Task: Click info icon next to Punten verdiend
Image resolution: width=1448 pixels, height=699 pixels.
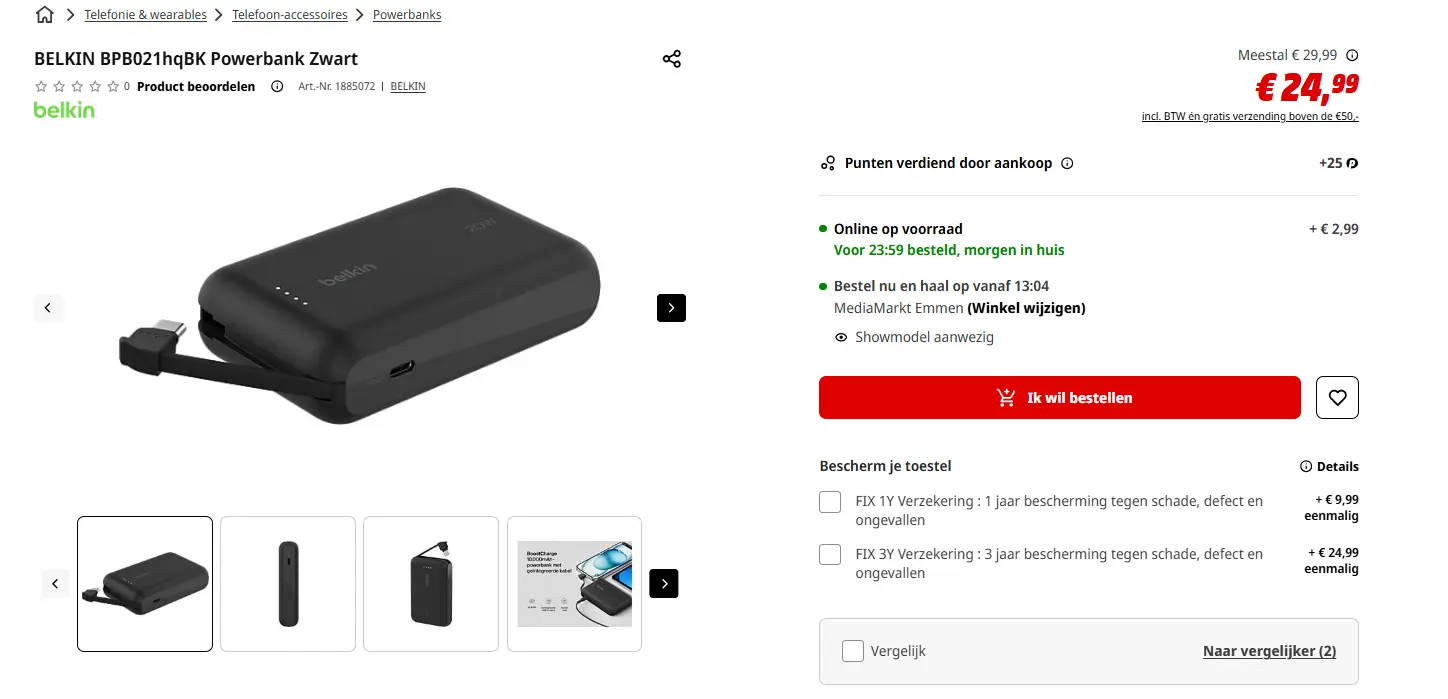Action: [1067, 163]
